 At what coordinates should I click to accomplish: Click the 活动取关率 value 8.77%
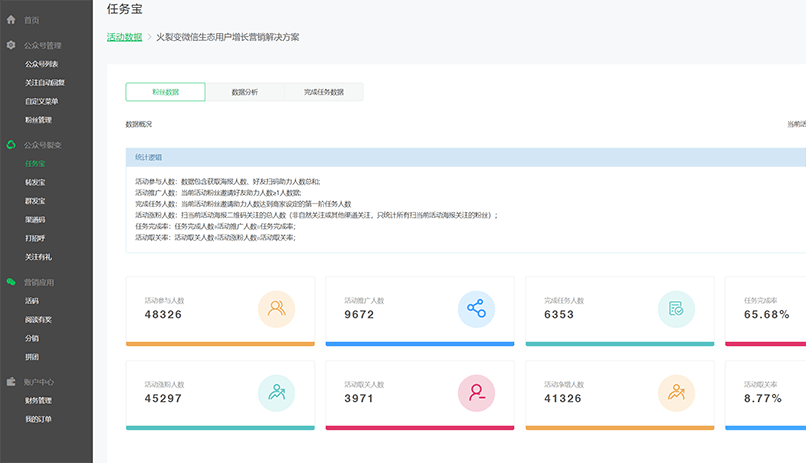[x=763, y=398]
